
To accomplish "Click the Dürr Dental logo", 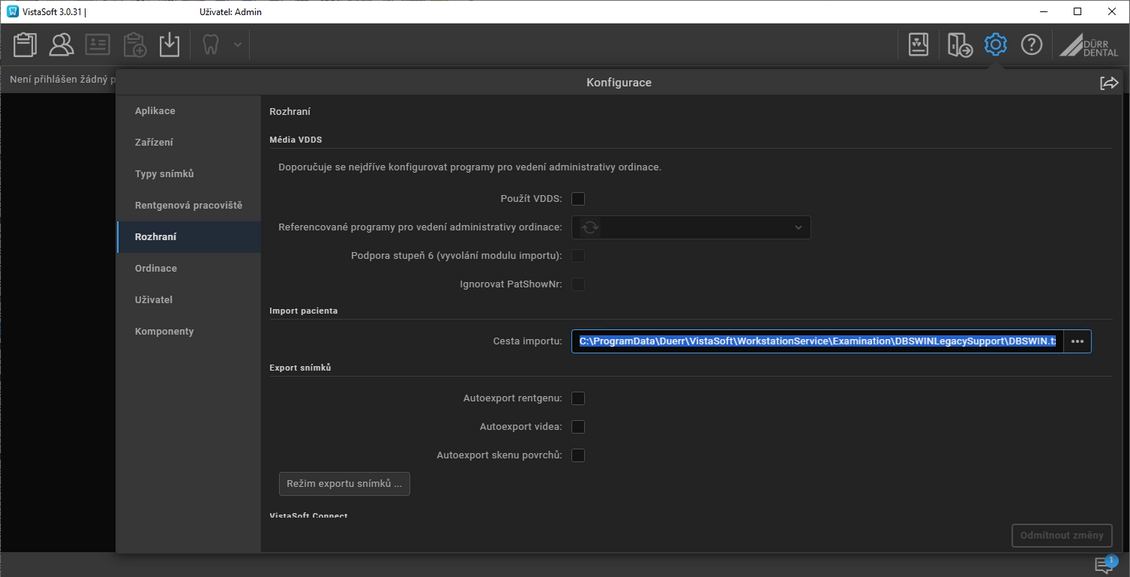I will point(1089,45).
